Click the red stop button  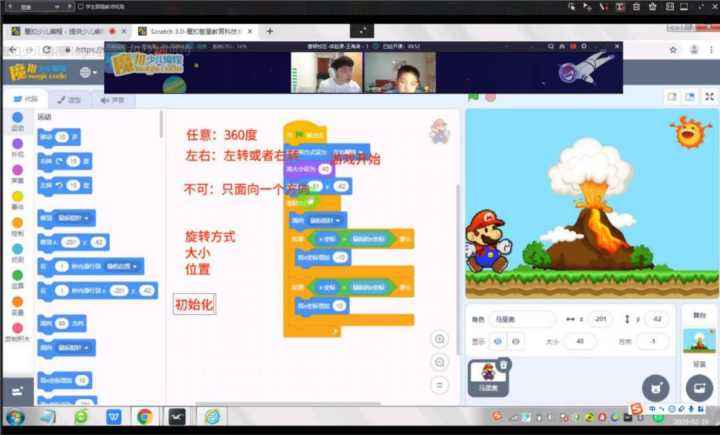tap(490, 97)
